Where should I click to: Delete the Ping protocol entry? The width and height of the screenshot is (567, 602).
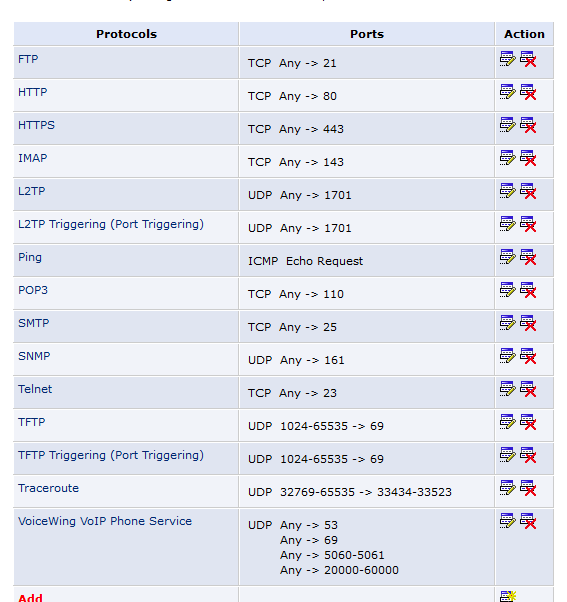528,257
